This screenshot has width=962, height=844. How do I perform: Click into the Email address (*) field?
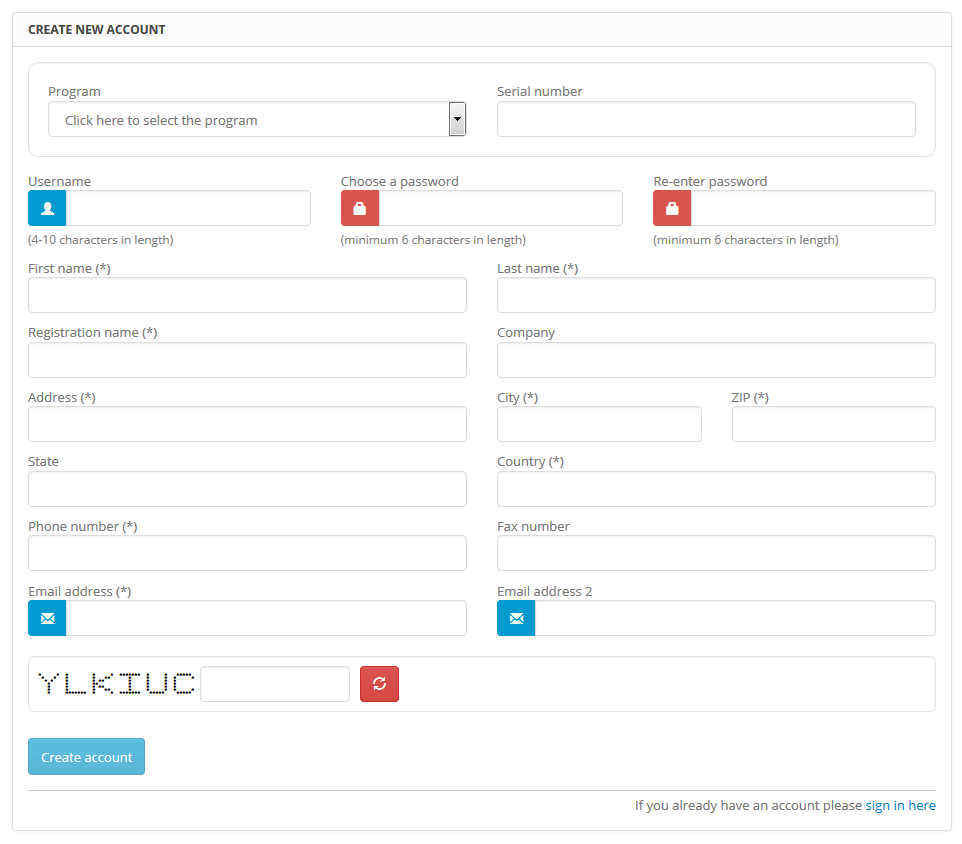(x=266, y=618)
